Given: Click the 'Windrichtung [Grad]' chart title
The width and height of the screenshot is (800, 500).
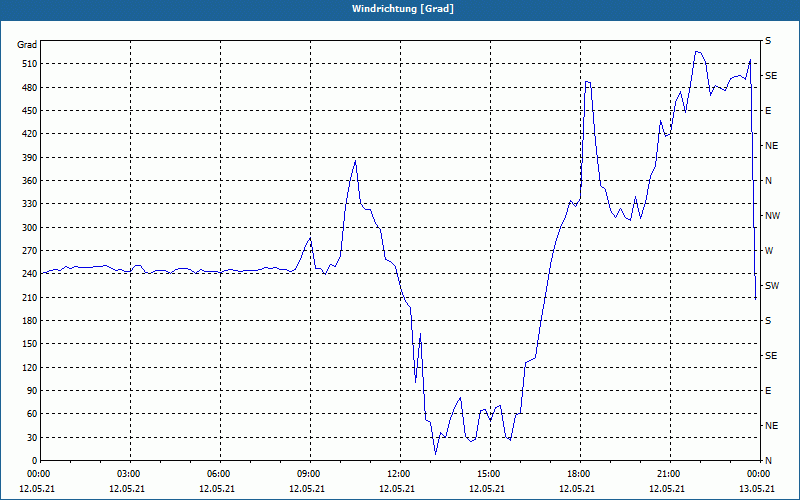Looking at the screenshot, I should tap(403, 9).
